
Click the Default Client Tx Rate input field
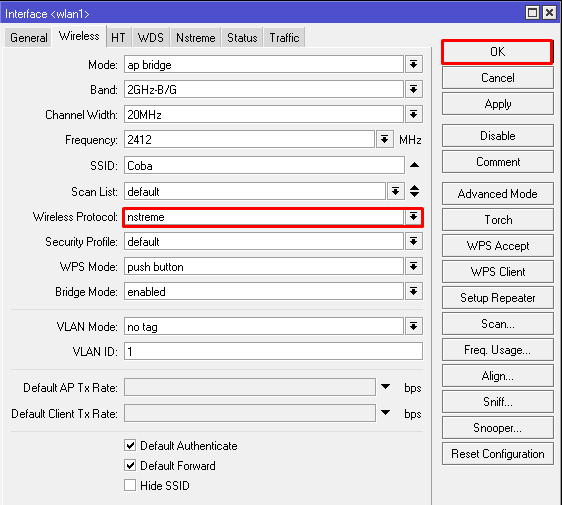[250, 413]
